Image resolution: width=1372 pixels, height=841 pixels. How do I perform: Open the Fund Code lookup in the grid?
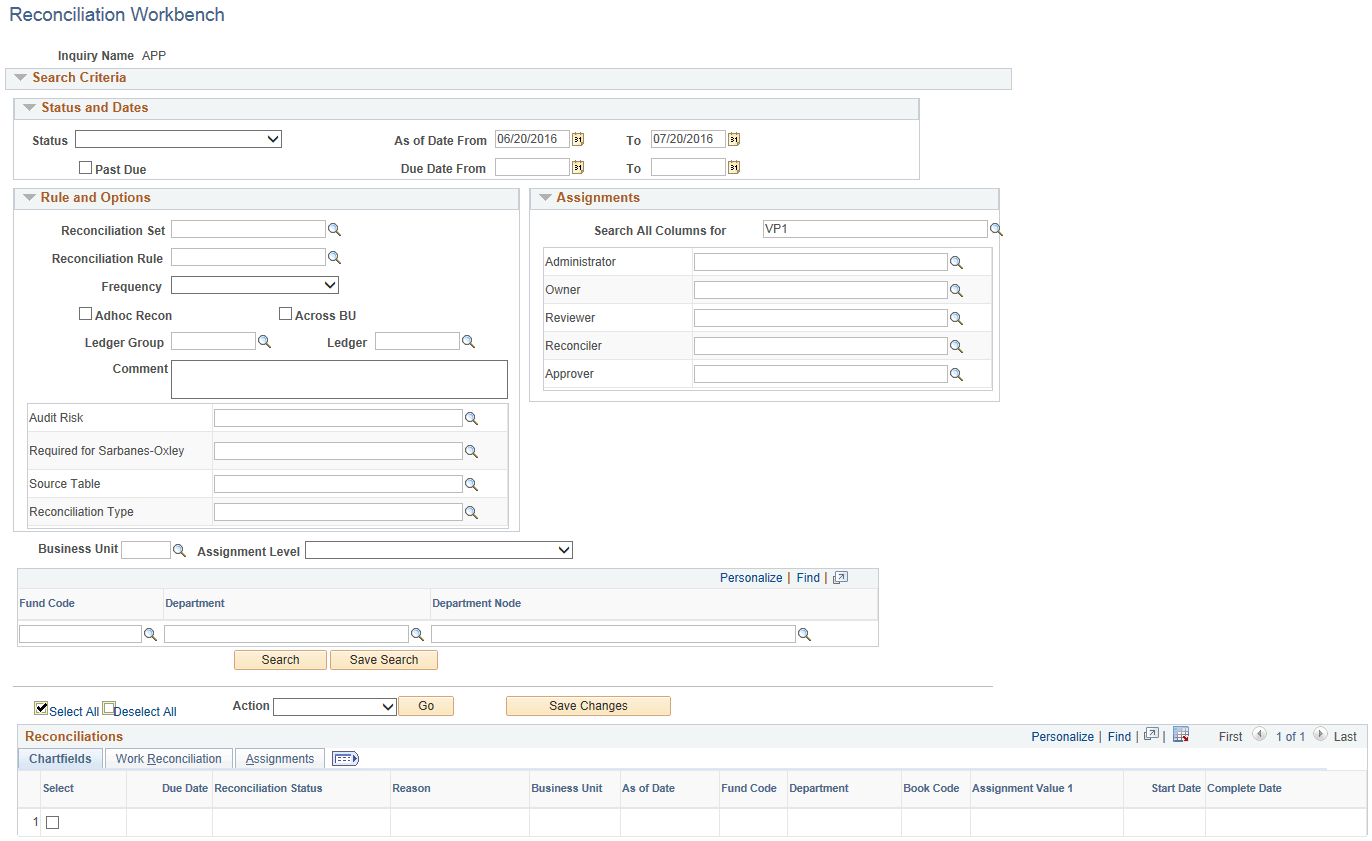tap(151, 633)
